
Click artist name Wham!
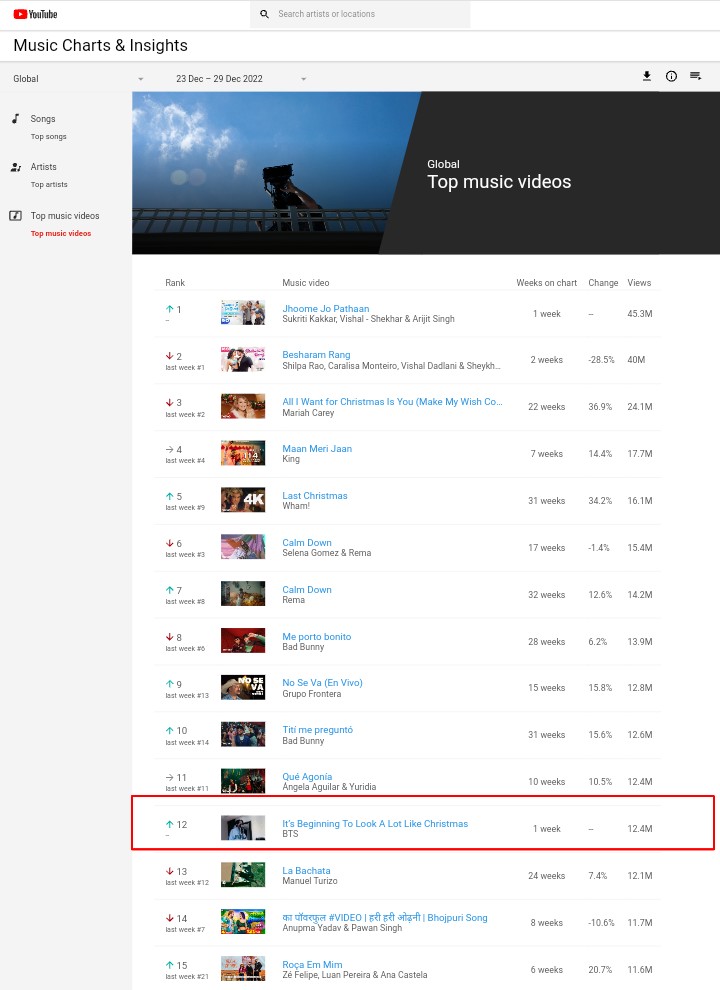pos(296,506)
